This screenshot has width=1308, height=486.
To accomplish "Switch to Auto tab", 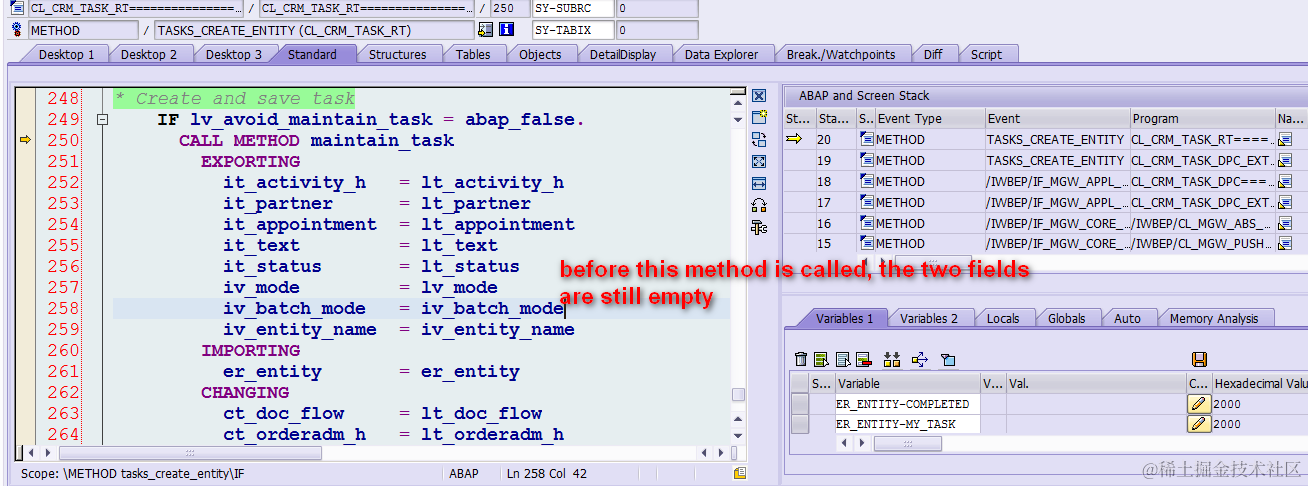I will click(x=1127, y=318).
